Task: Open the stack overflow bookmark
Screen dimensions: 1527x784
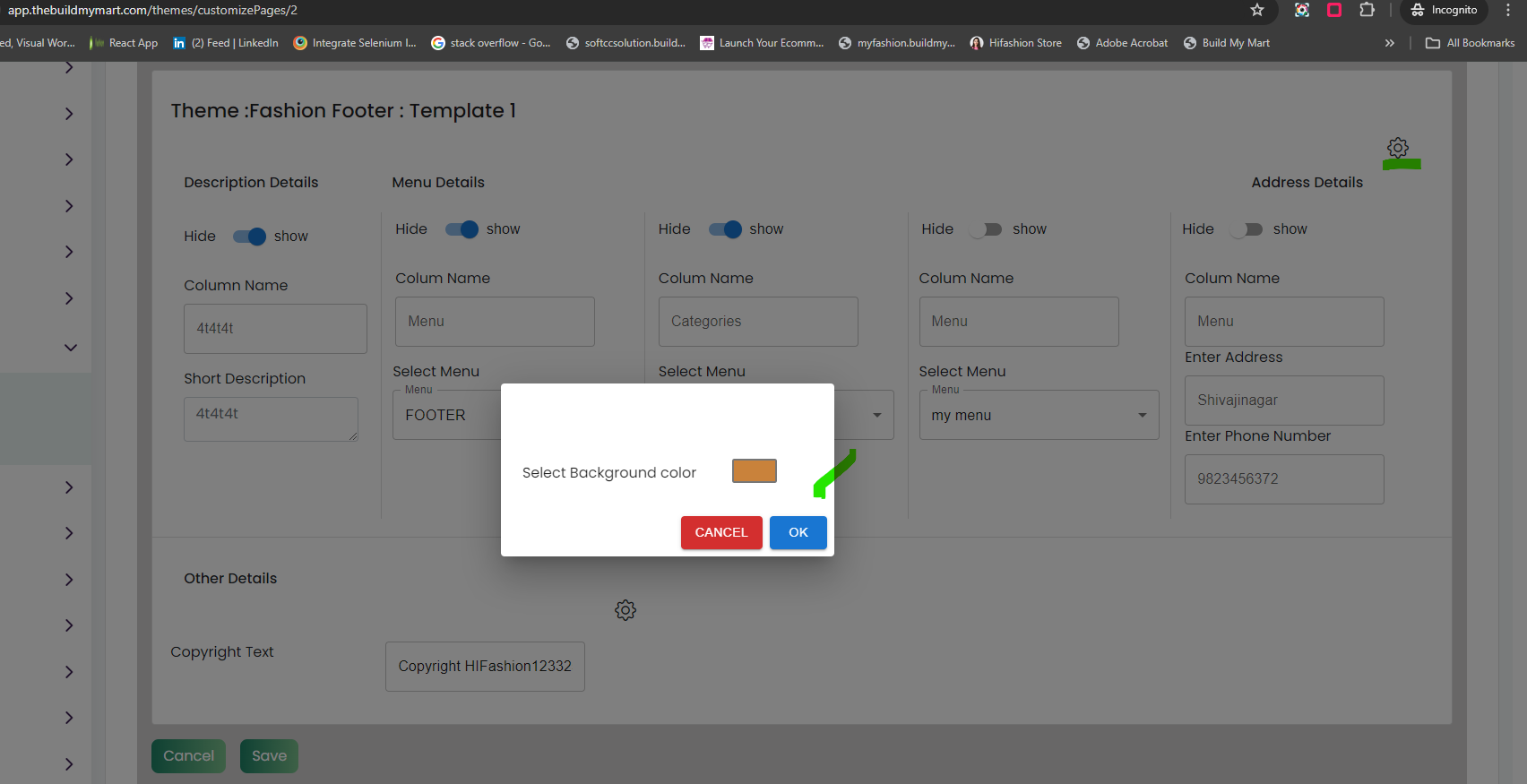Action: click(491, 43)
